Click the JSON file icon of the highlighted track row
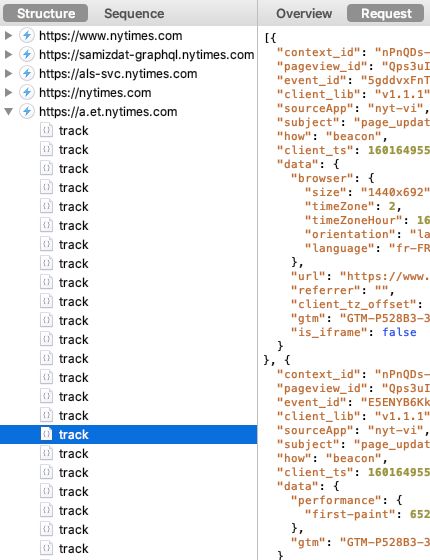The width and height of the screenshot is (430, 560). (x=46, y=434)
